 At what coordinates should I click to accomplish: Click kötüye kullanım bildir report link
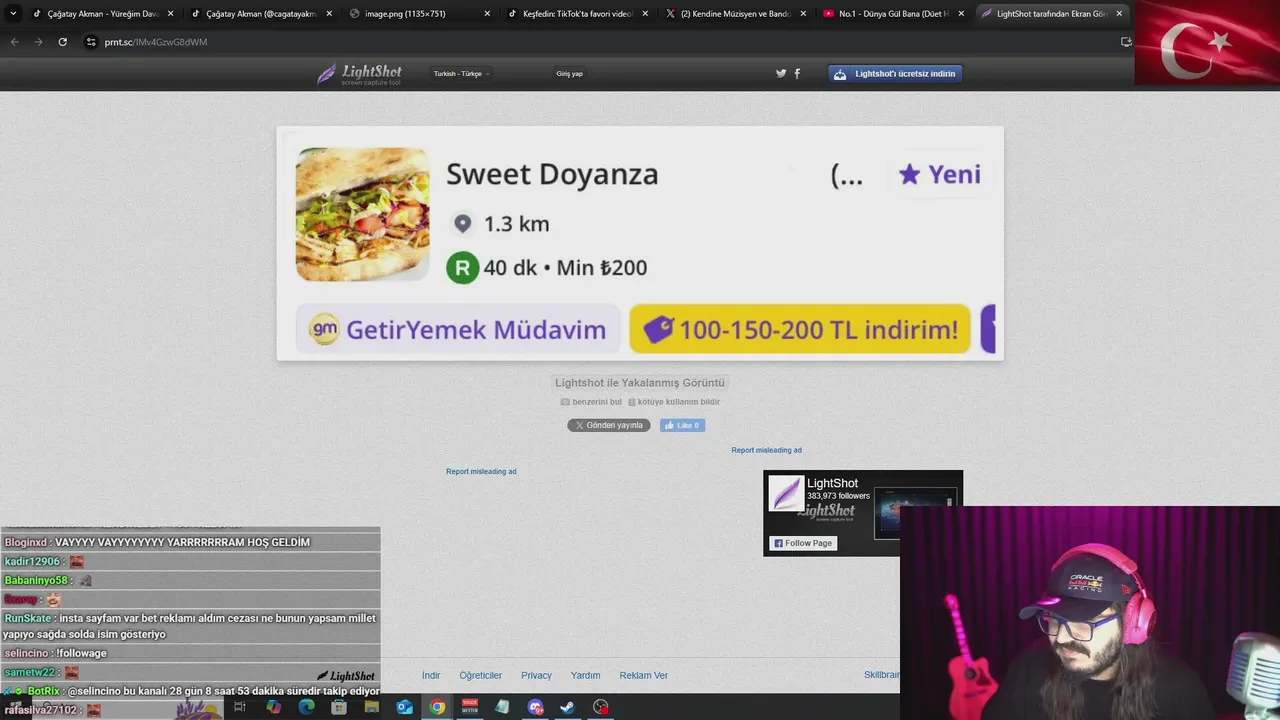(674, 402)
